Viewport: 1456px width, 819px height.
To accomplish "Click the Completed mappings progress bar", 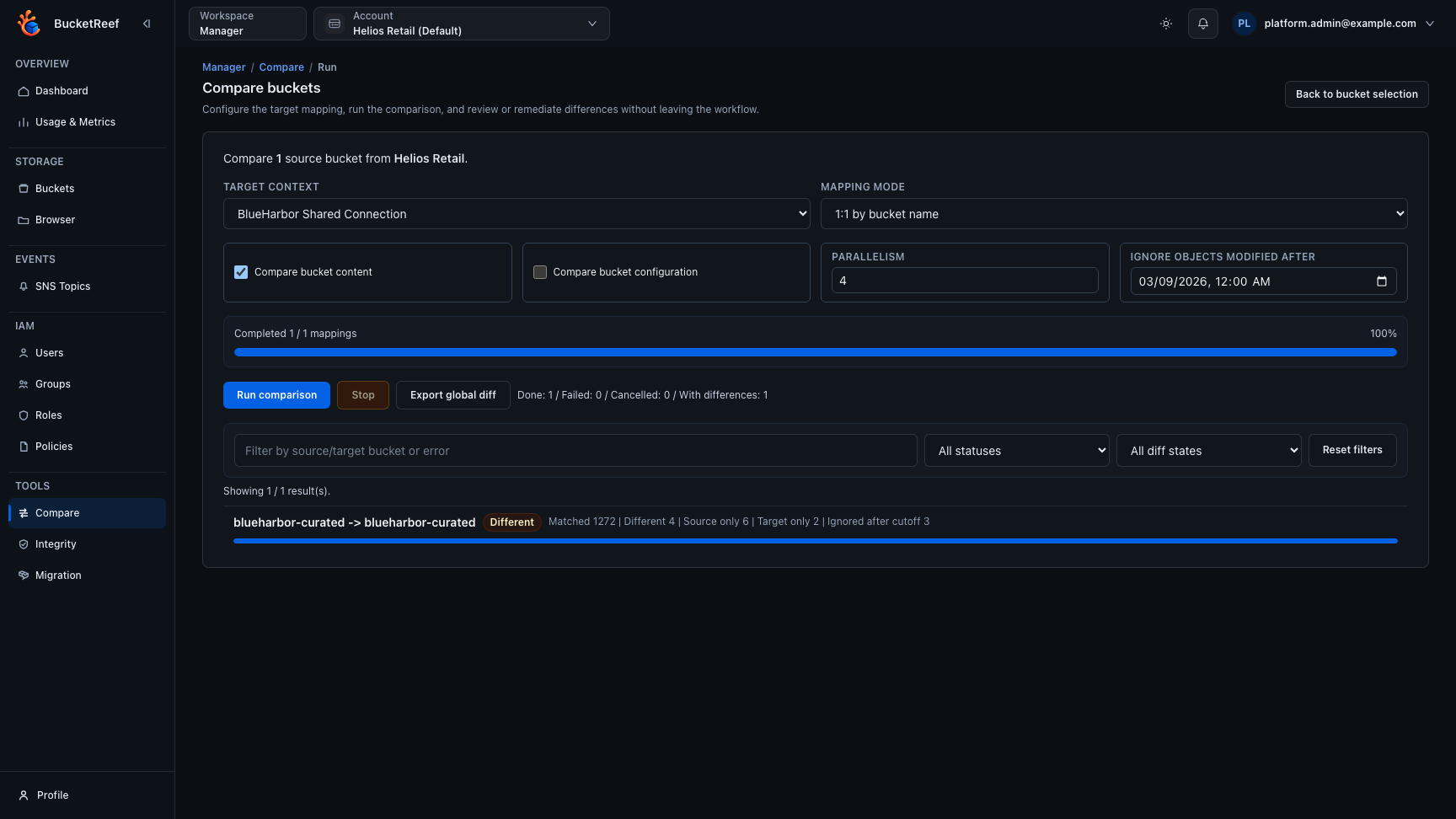I will 816,352.
